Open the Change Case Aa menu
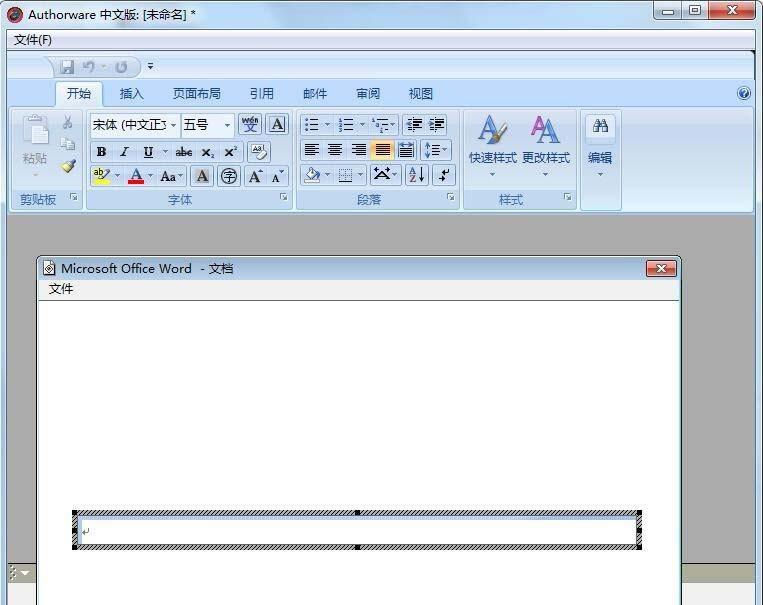 pyautogui.click(x=172, y=176)
